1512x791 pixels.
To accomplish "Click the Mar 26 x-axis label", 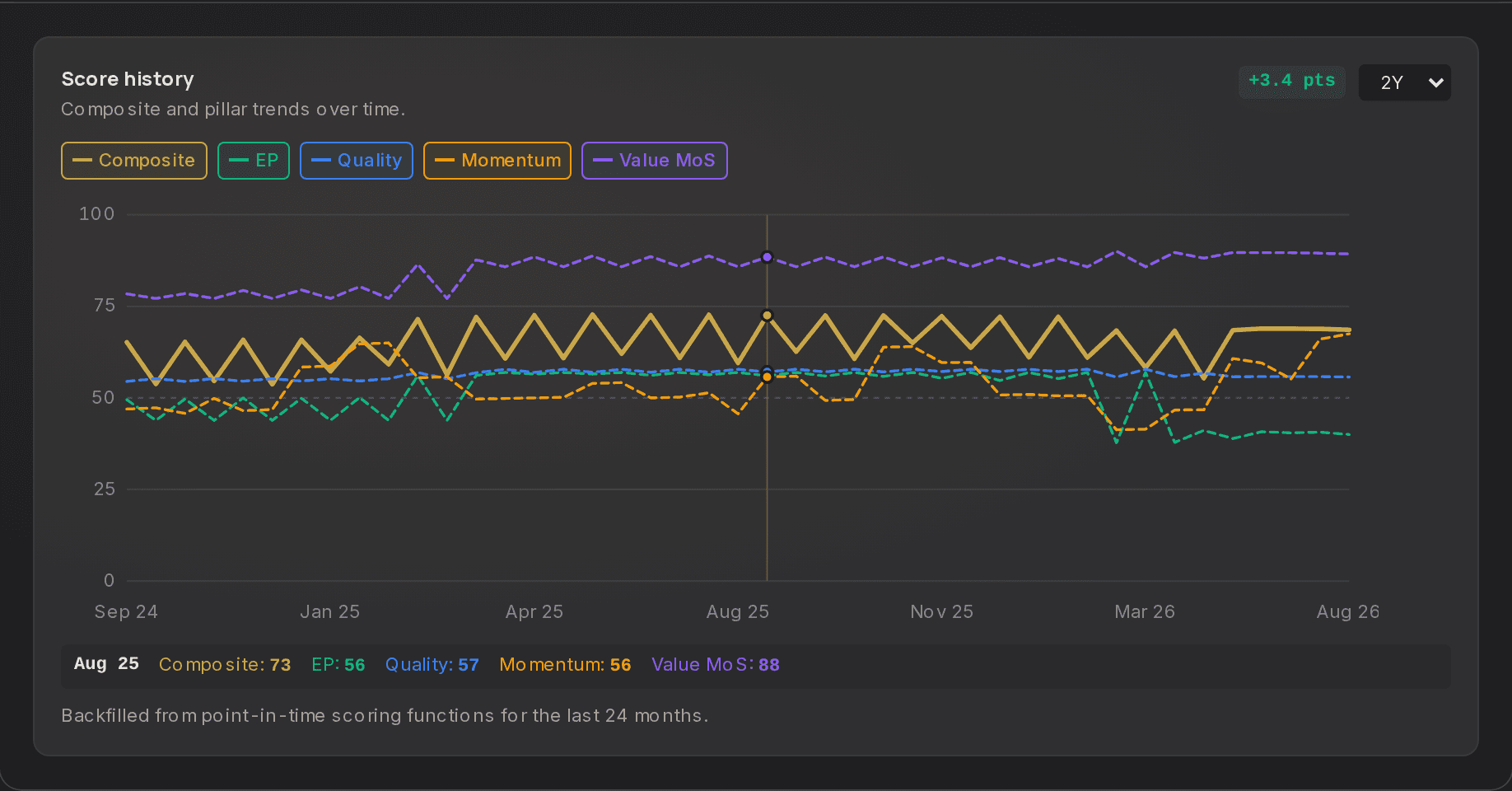I will pyautogui.click(x=1145, y=611).
